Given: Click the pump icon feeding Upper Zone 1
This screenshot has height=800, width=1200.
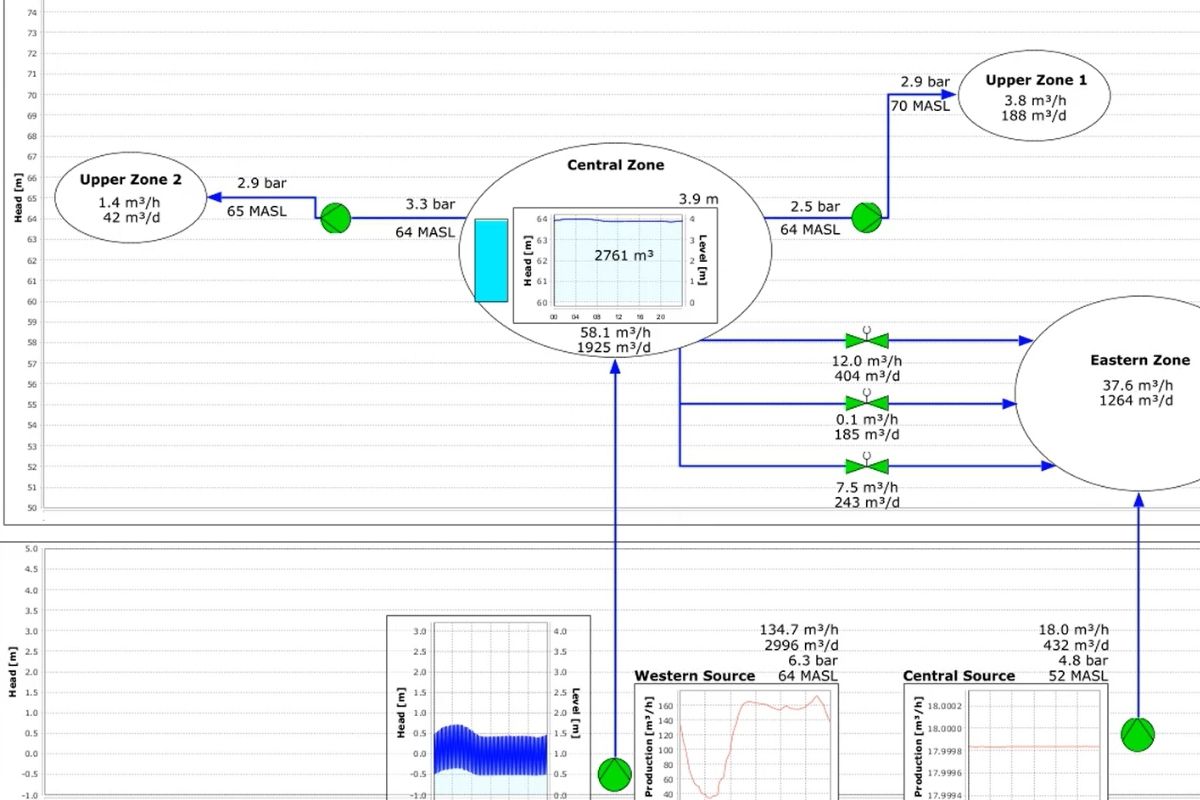Looking at the screenshot, I should pyautogui.click(x=868, y=217).
